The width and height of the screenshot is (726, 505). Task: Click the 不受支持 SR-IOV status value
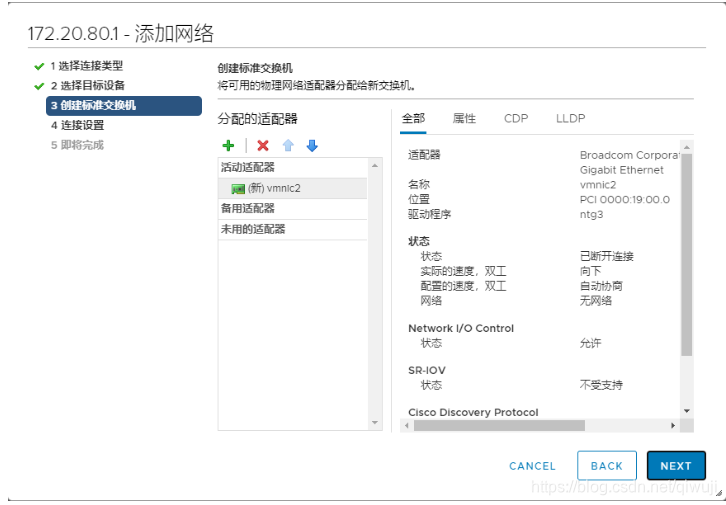point(601,385)
